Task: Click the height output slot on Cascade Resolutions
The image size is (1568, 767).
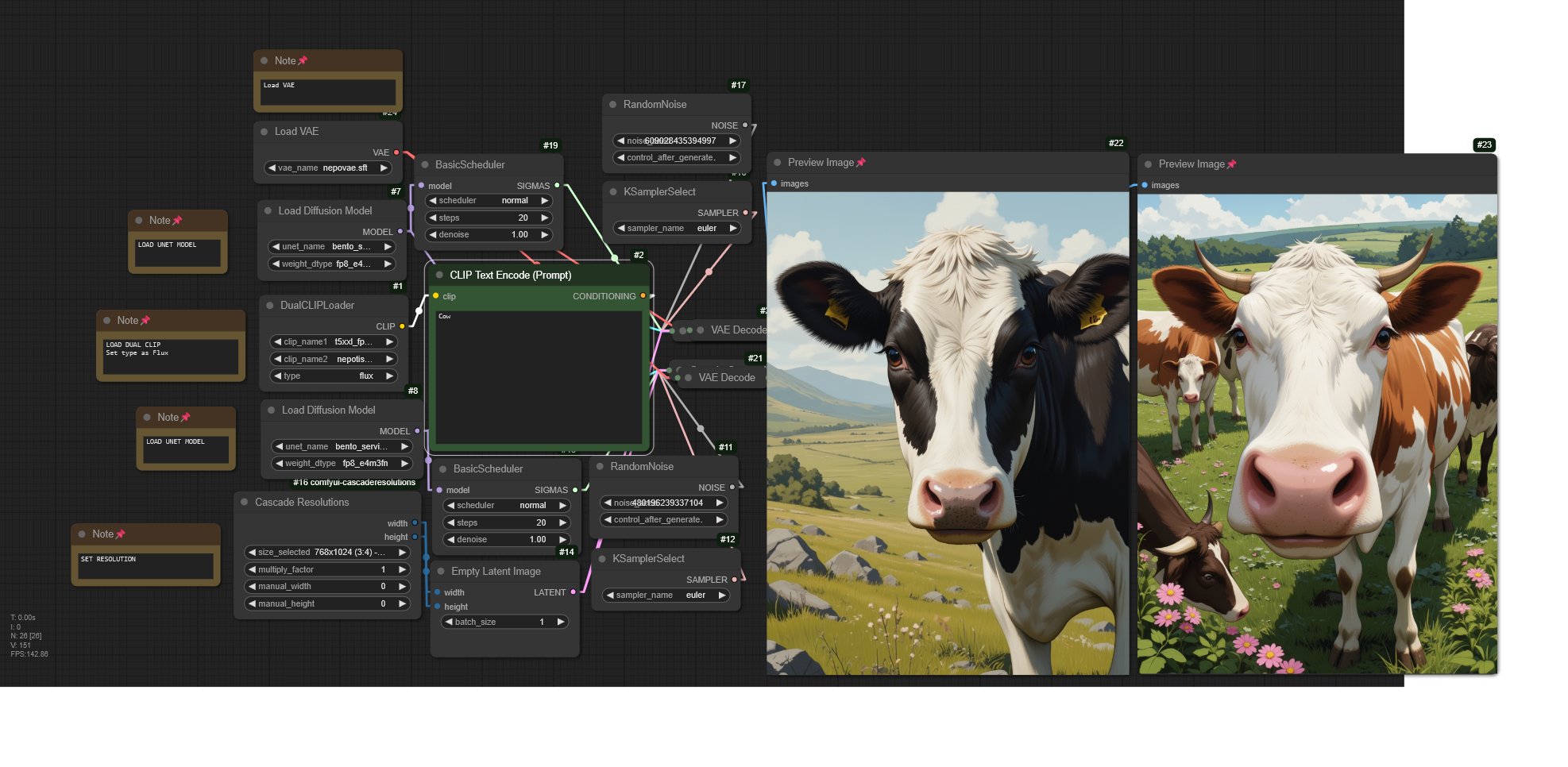Action: tap(415, 537)
